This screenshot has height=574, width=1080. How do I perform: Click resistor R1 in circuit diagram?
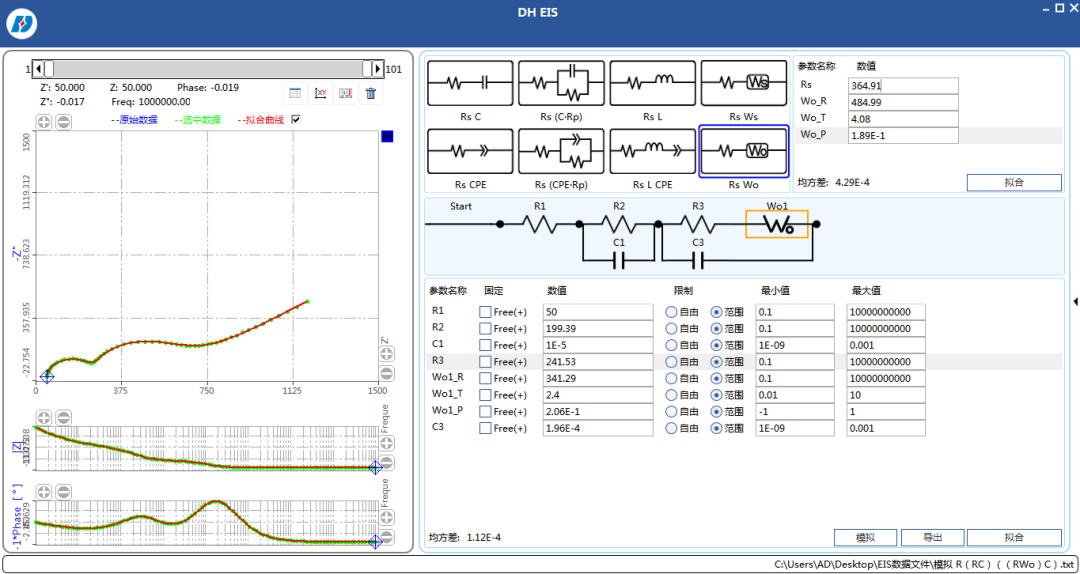pos(540,224)
